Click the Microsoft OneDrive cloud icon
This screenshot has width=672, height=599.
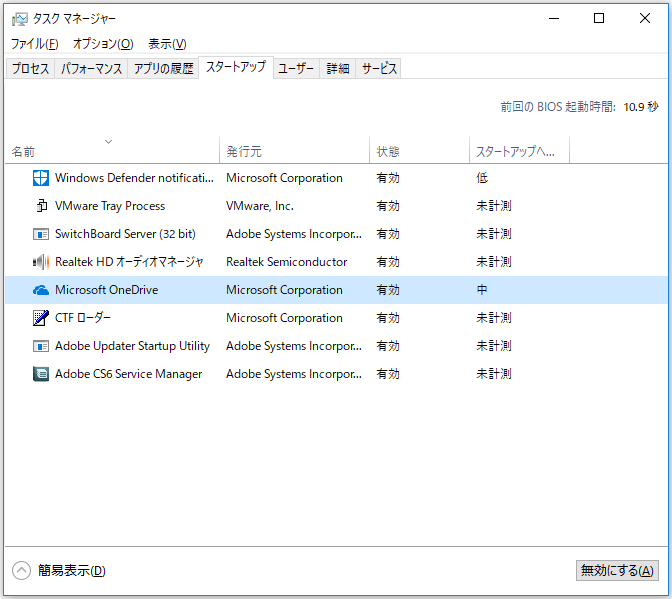41,290
